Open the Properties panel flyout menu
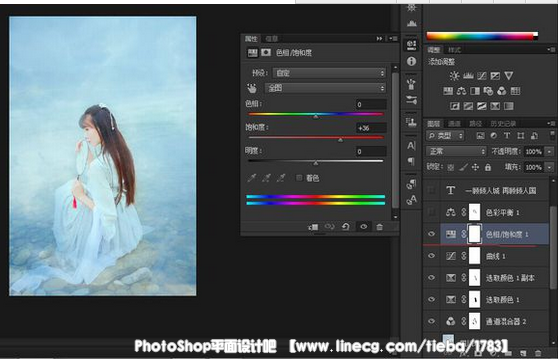558x363 pixels. coord(393,38)
